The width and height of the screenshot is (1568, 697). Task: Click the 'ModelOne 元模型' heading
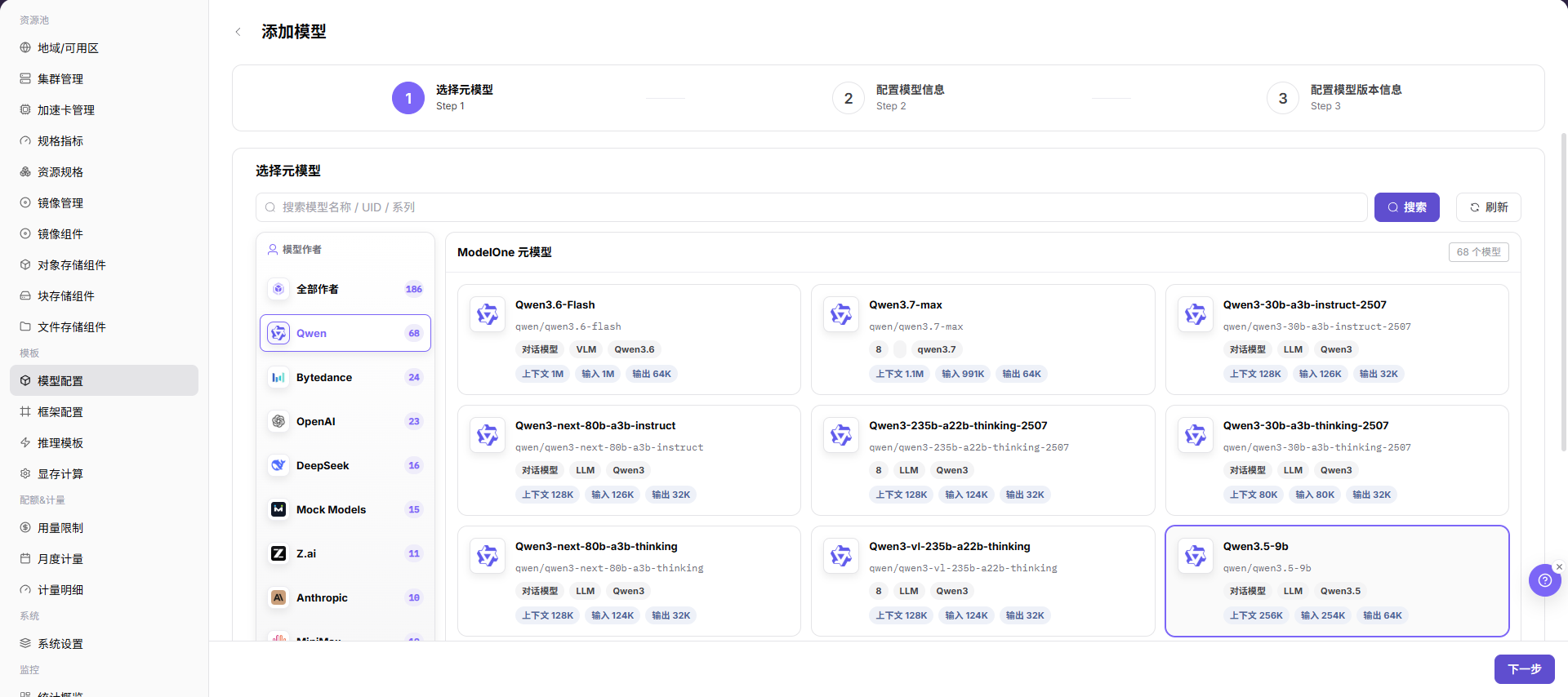click(505, 252)
